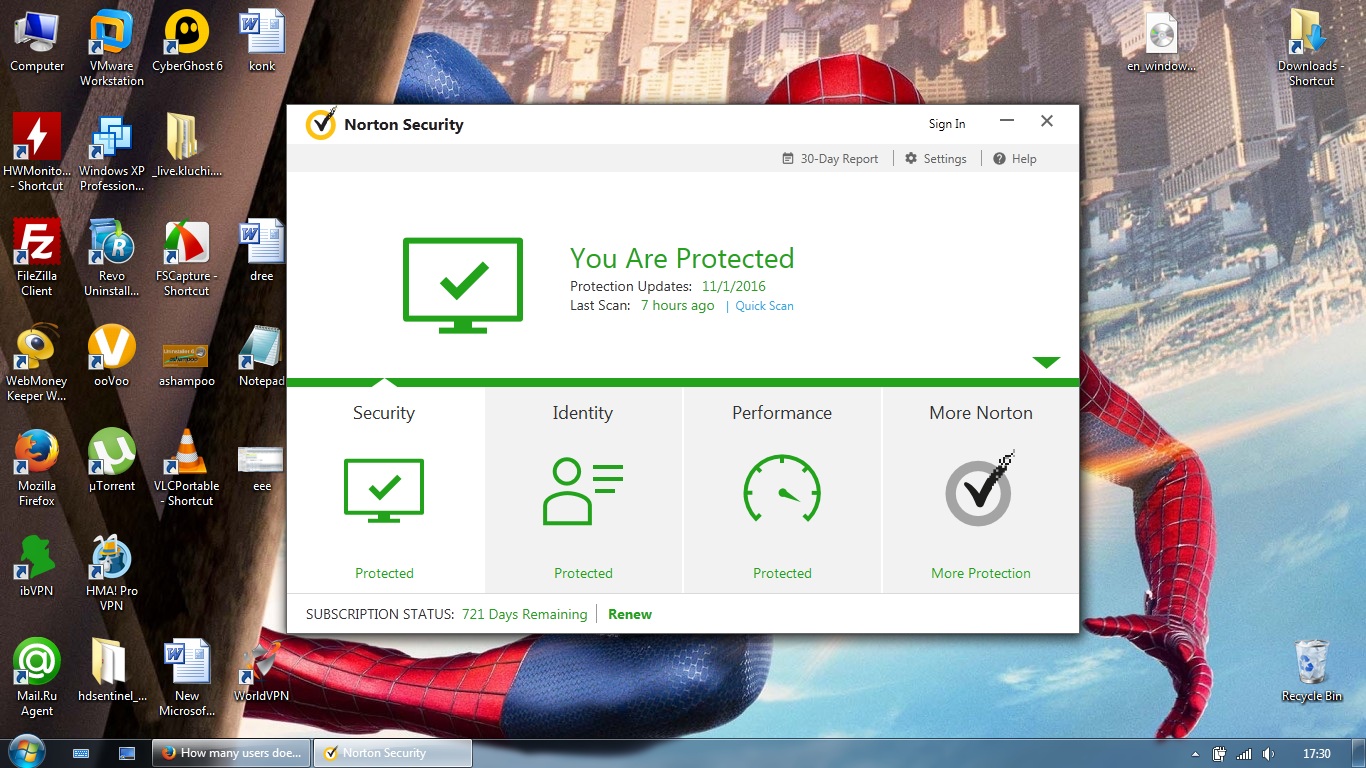This screenshot has height=768, width=1366.
Task: Select the konk Word document
Action: click(262, 42)
